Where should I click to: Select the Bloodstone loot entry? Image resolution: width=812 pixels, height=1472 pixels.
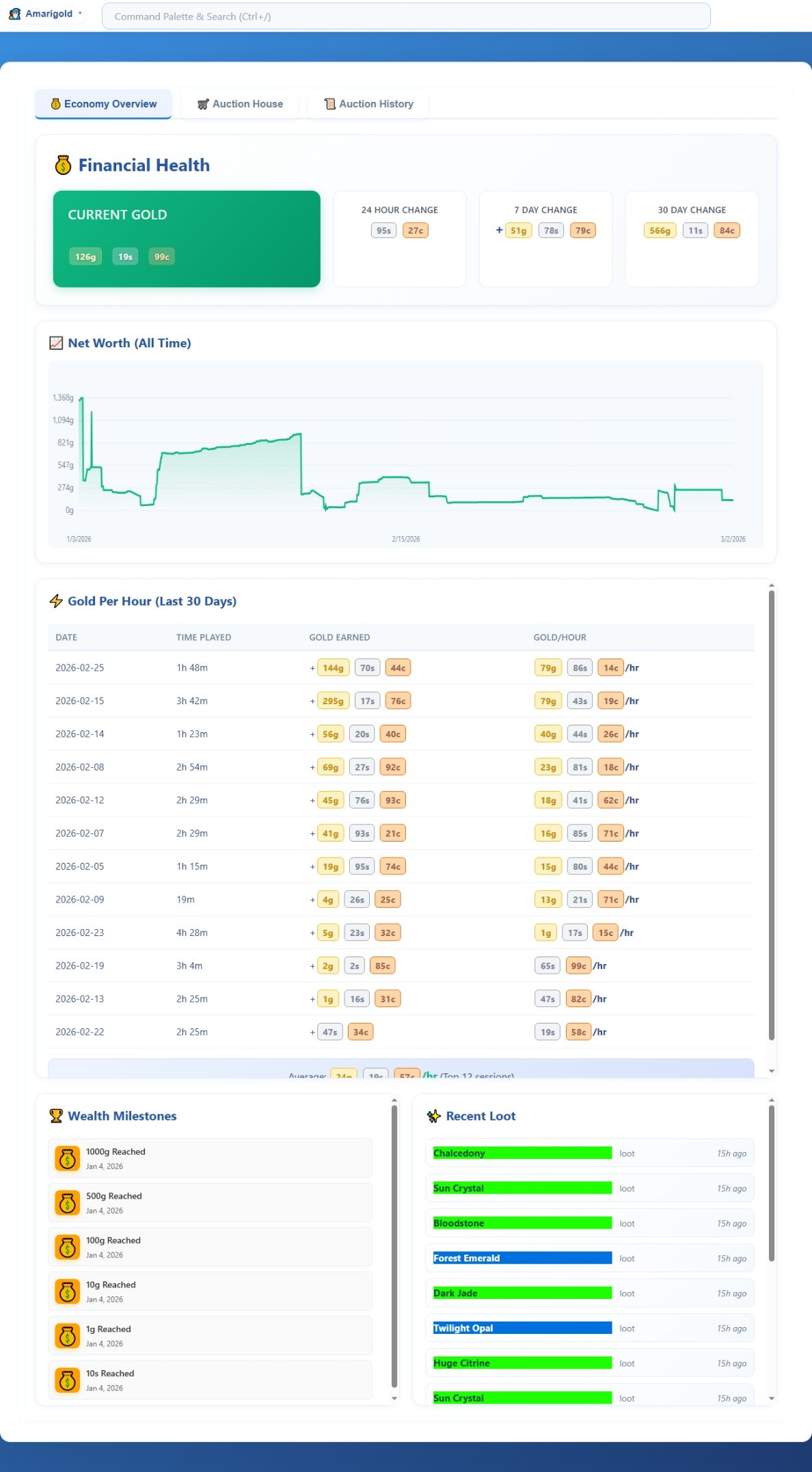(x=589, y=1223)
